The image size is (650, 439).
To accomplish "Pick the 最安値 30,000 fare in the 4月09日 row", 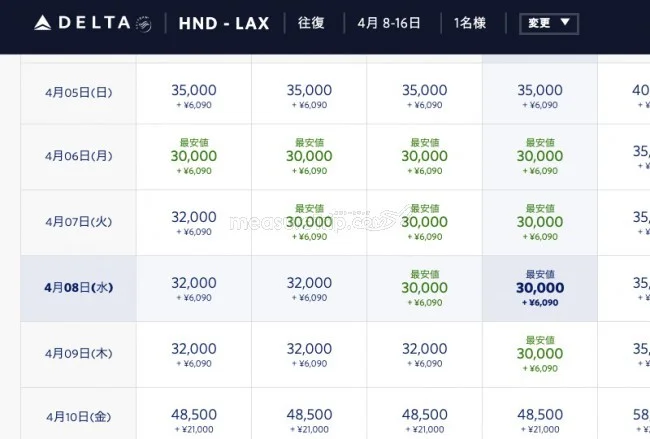I will pyautogui.click(x=540, y=354).
